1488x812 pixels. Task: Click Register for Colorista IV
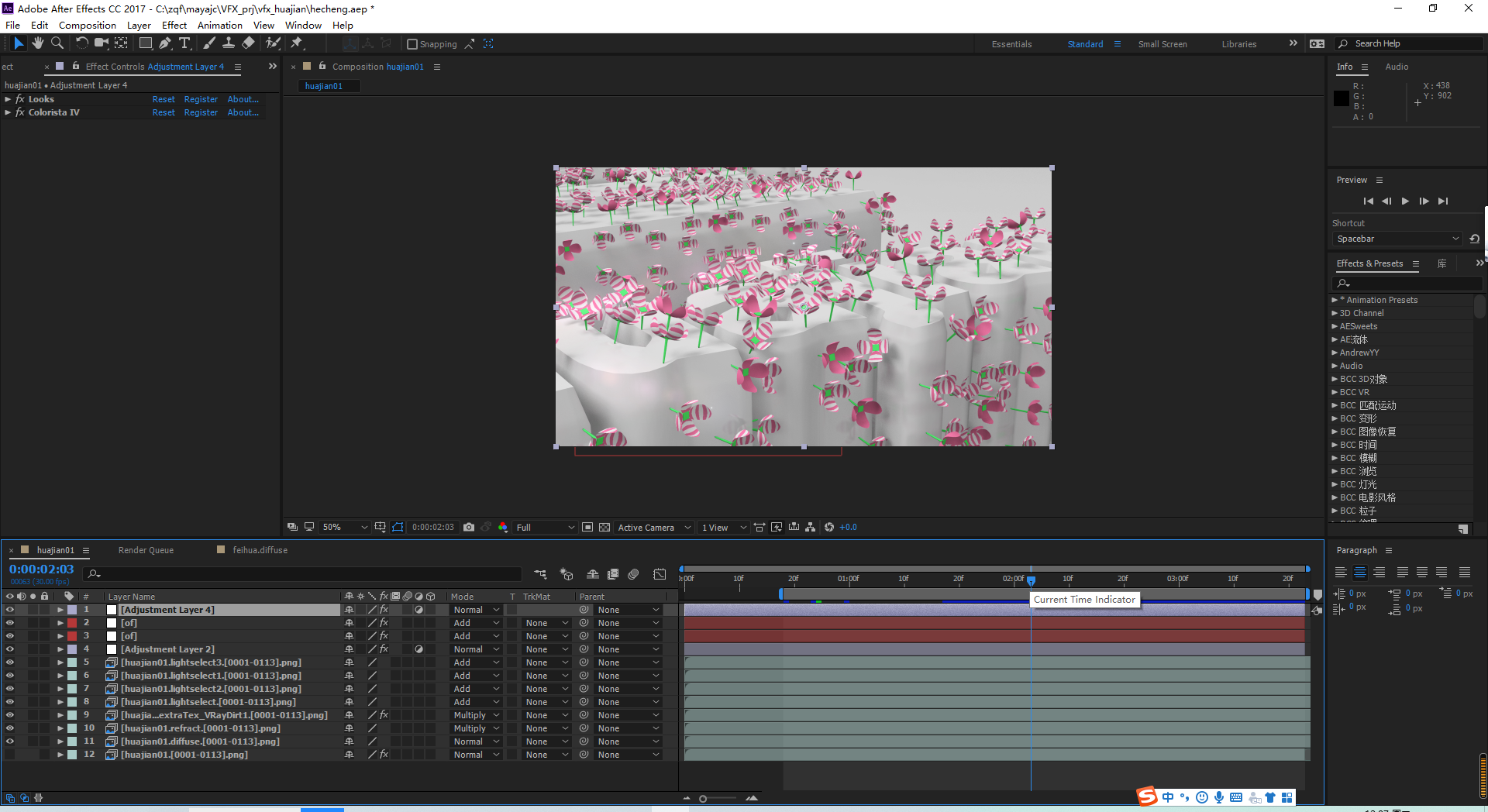(x=201, y=112)
